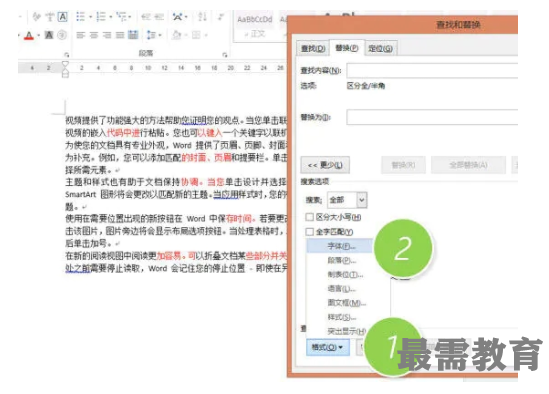The image size is (549, 394).
Task: Click the Borders icon in ribbon
Action: click(196, 35)
